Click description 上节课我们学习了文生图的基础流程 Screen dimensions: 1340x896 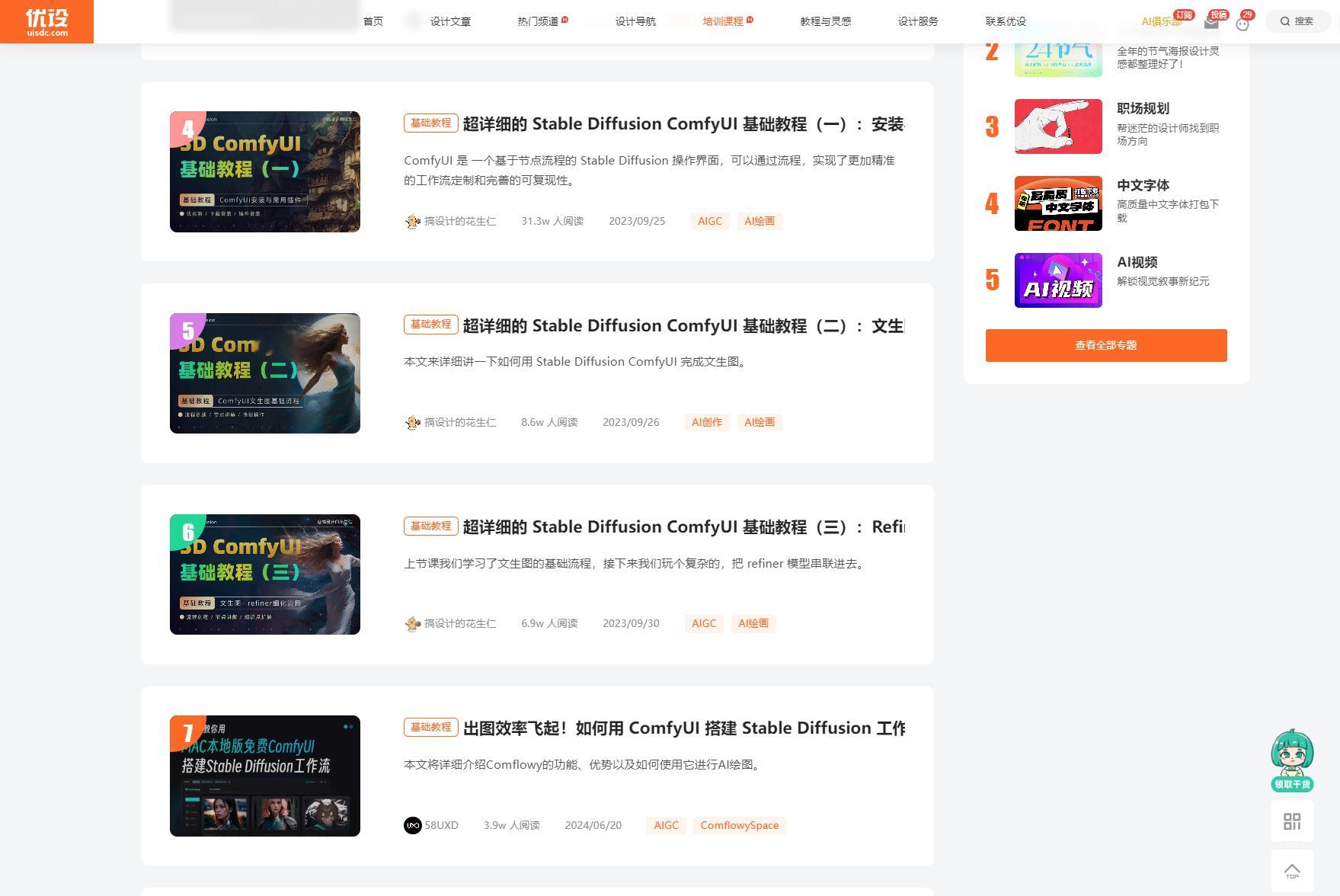[x=636, y=564]
